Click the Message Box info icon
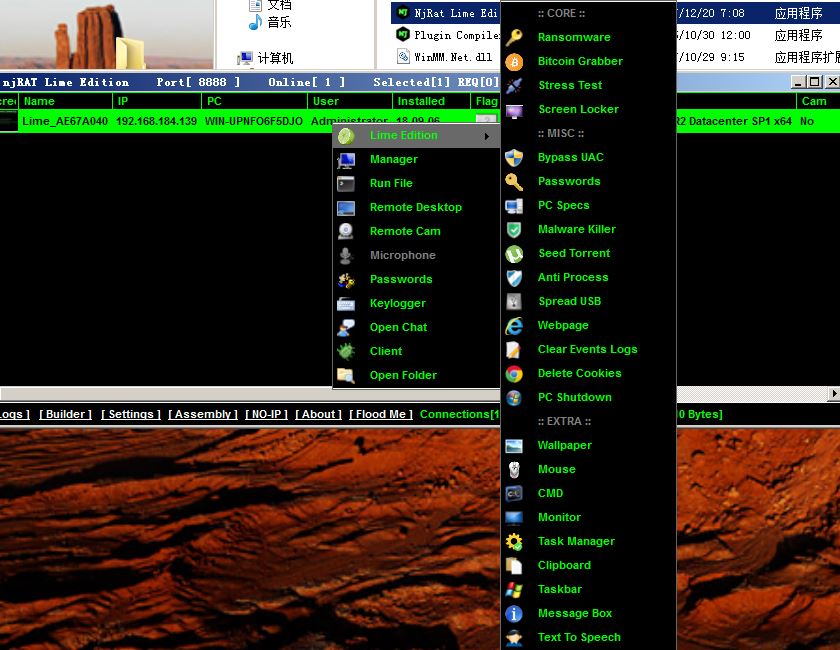 [x=514, y=614]
